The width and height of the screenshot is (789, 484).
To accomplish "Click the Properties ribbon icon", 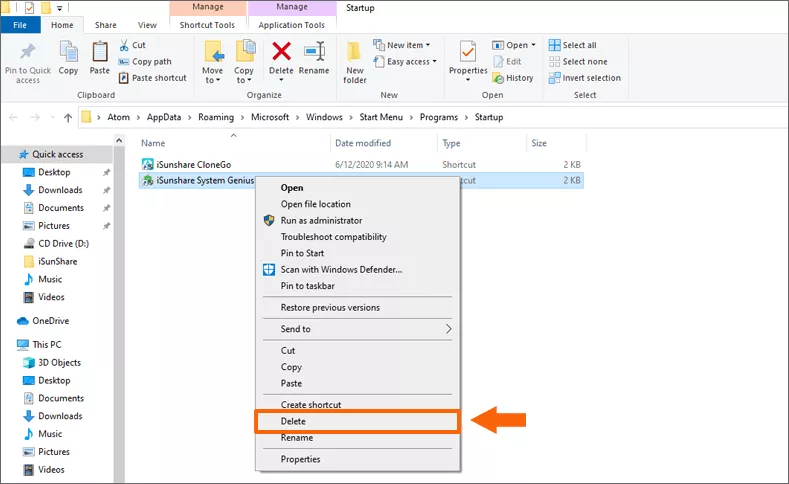I will (468, 52).
